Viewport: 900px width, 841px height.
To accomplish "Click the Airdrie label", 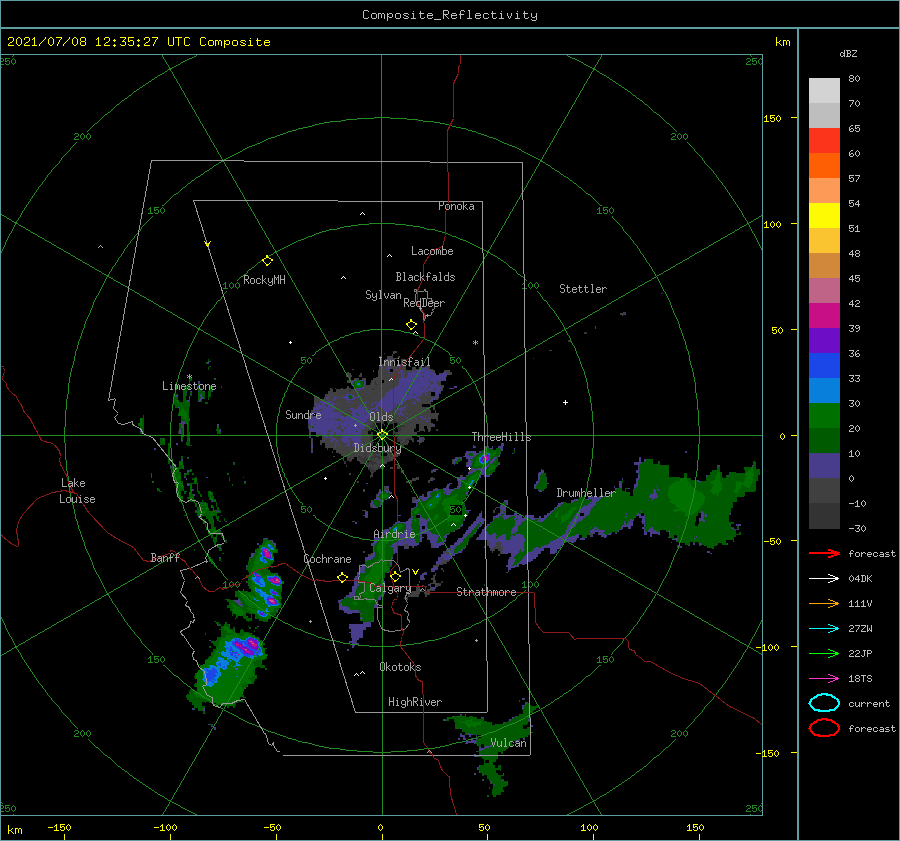I will coord(394,534).
